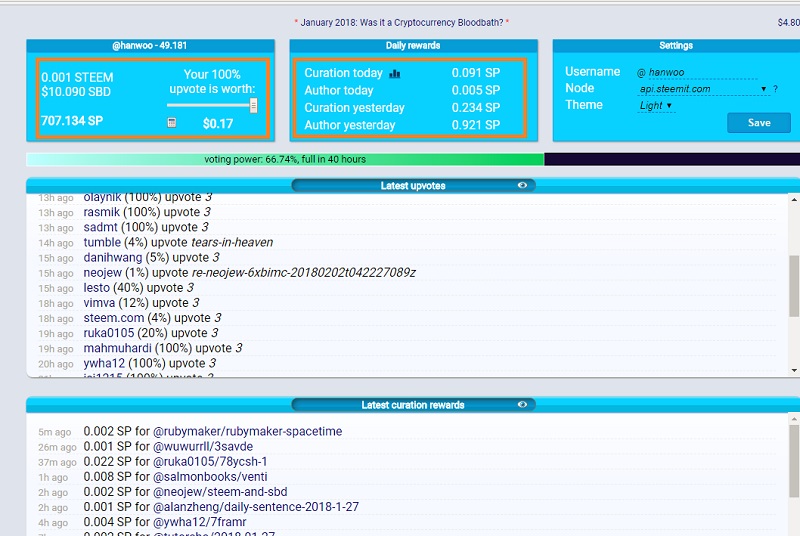800x536 pixels.
Task: Click the Latest curation rewards section header
Action: [413, 405]
